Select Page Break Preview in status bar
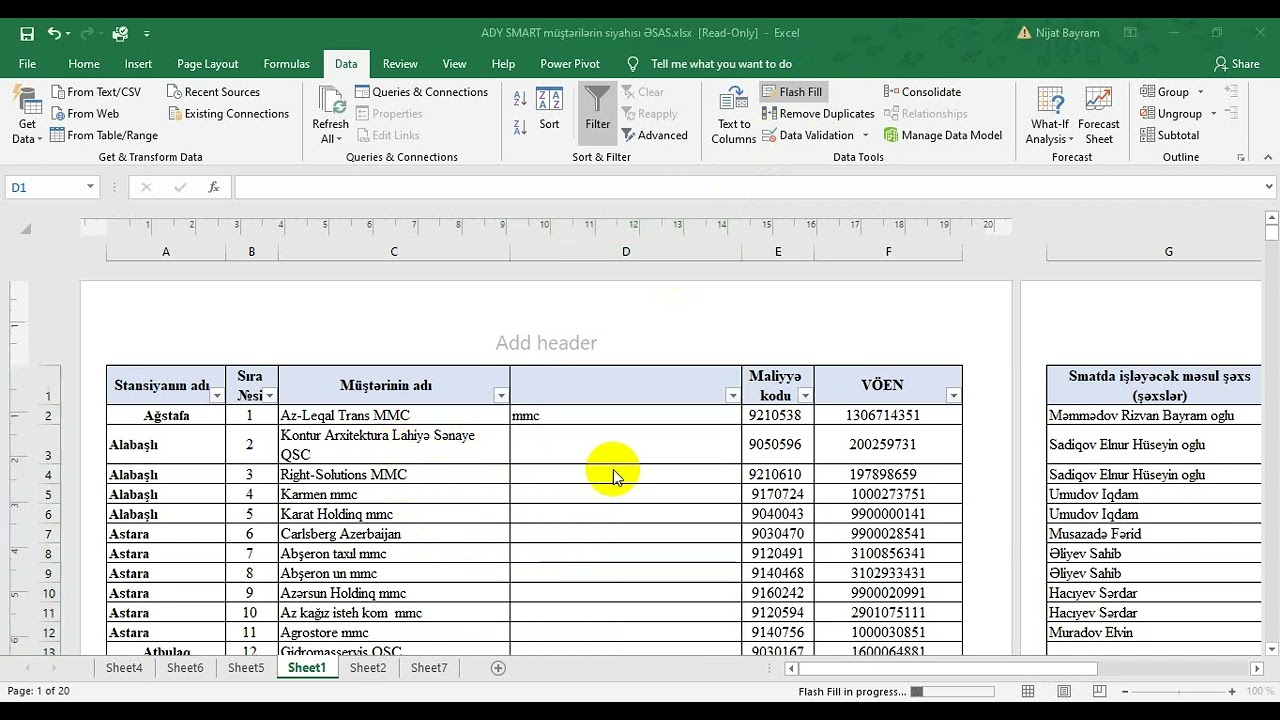1280x720 pixels. pyautogui.click(x=1099, y=692)
